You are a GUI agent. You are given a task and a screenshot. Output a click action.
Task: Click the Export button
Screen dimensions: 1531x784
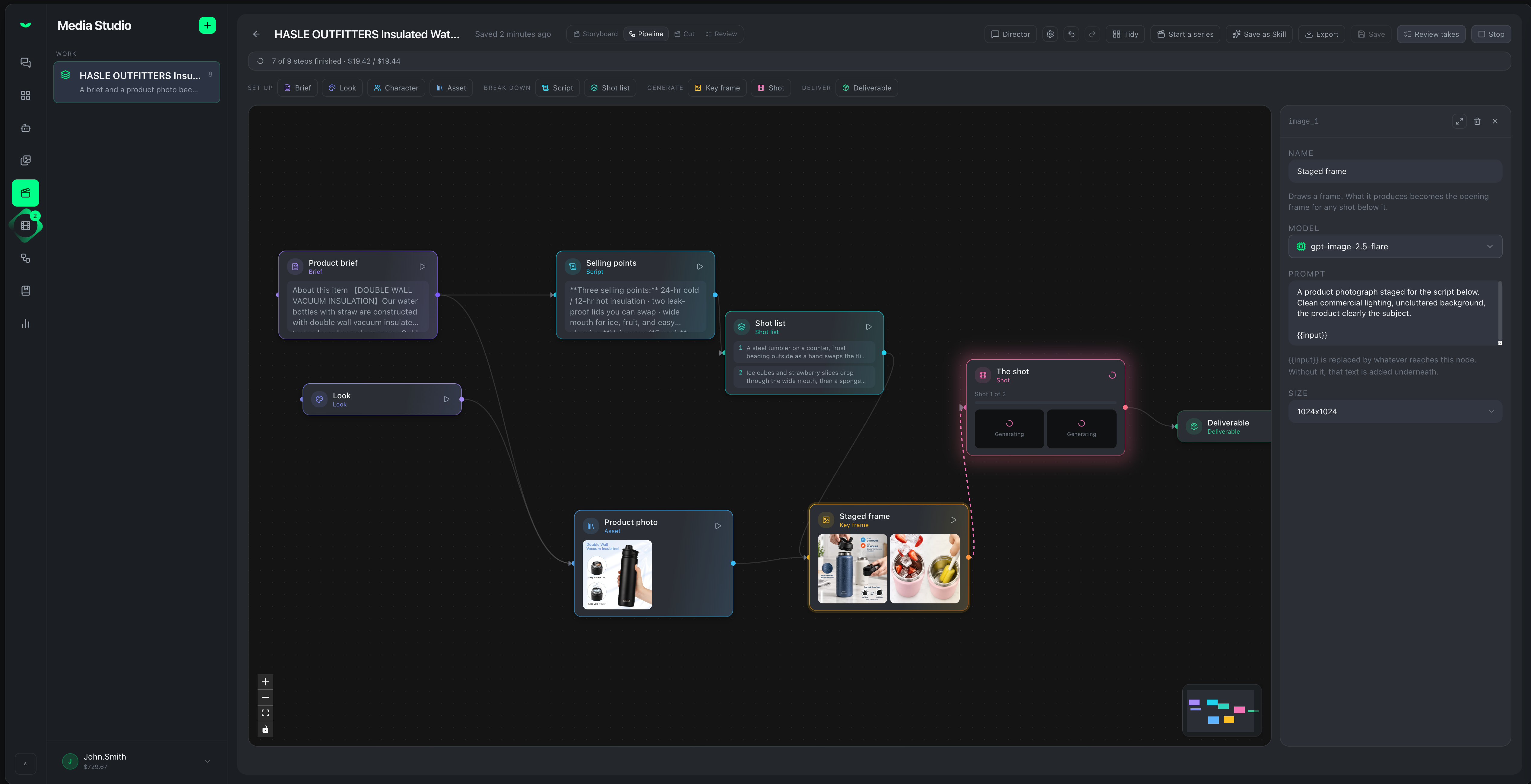(x=1321, y=34)
